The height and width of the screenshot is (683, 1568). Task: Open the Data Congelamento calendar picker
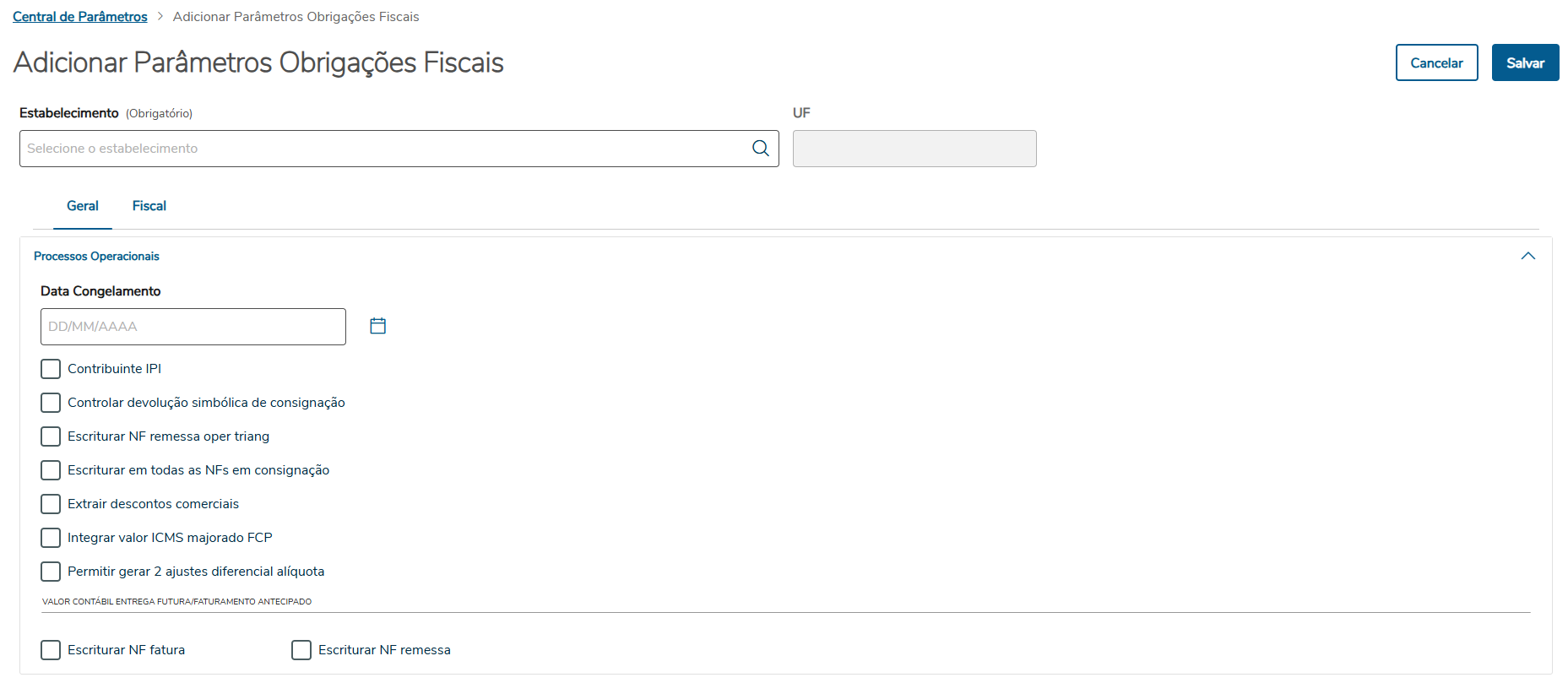tap(377, 326)
